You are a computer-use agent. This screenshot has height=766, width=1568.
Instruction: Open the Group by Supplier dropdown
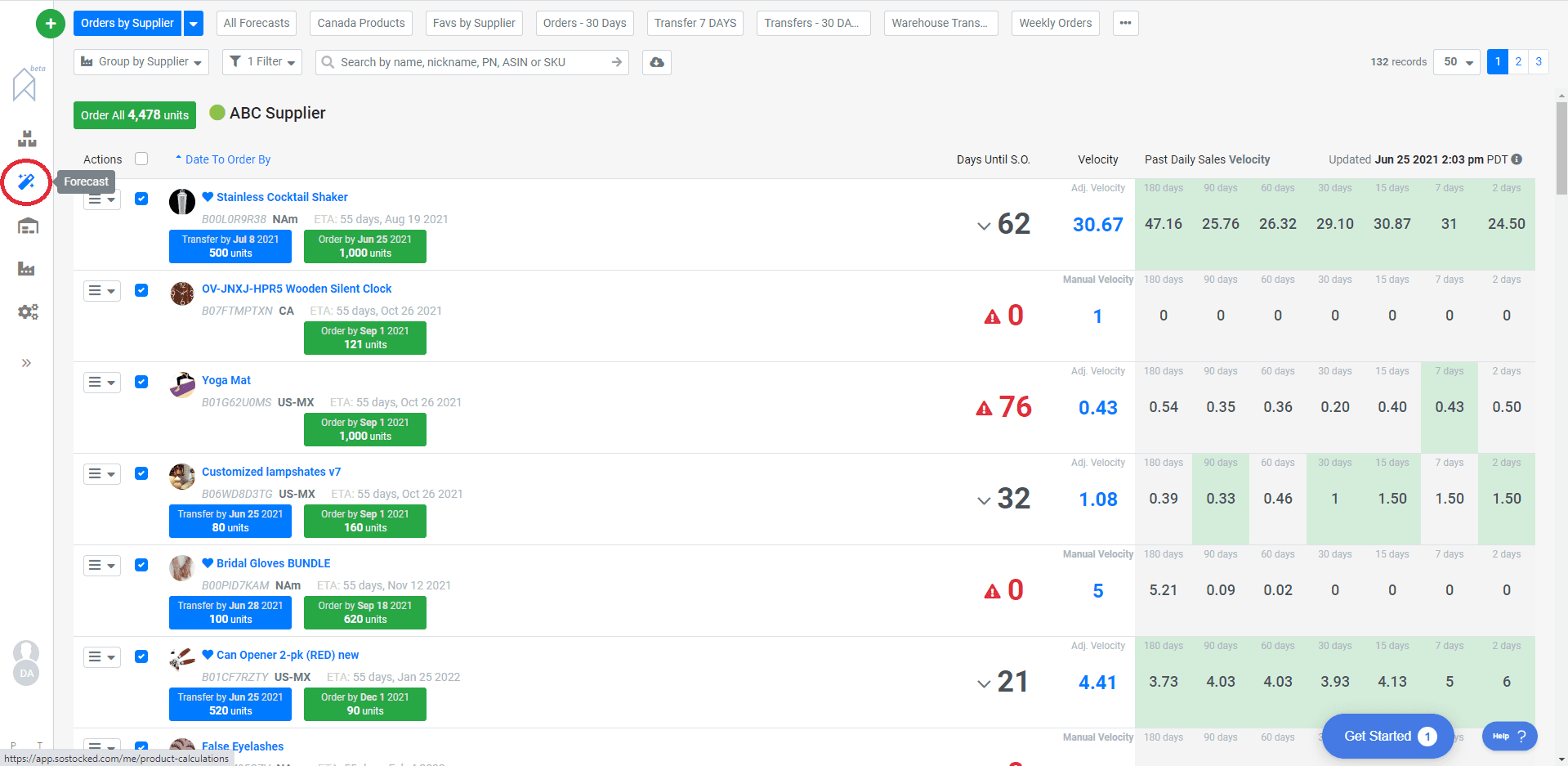coord(141,62)
